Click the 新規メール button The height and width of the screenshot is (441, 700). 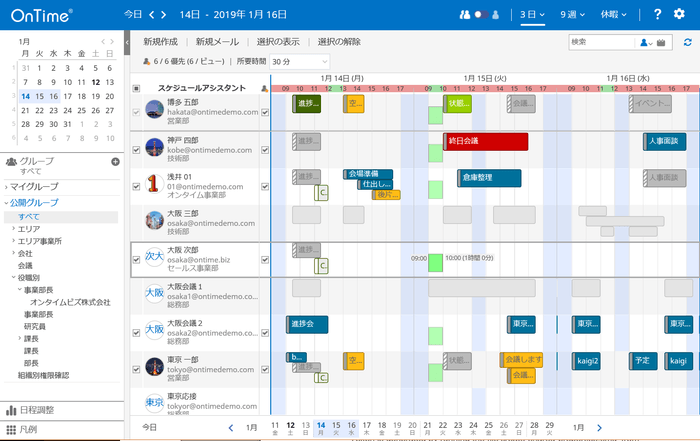tap(217, 42)
